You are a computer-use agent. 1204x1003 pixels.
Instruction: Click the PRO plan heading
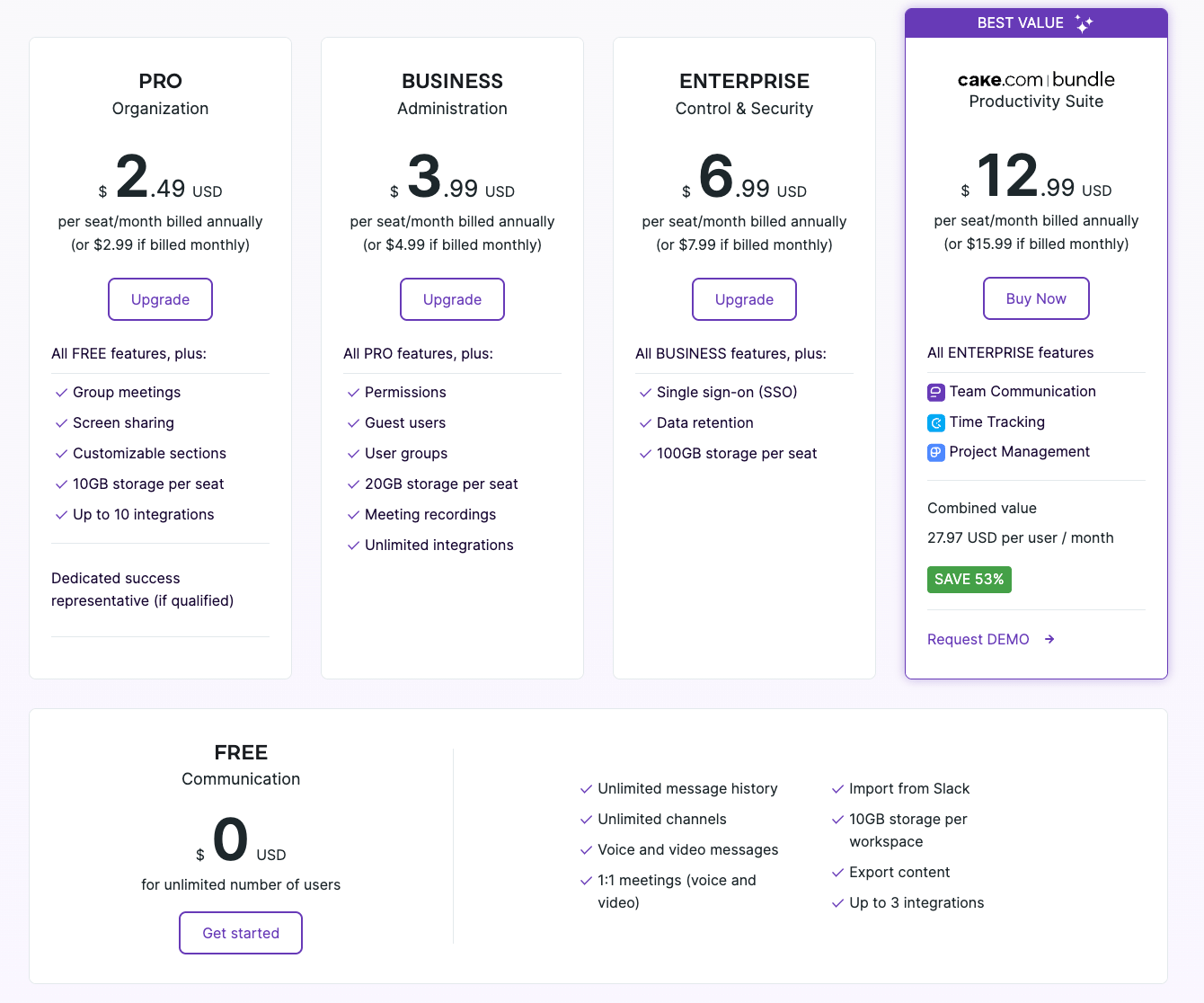(x=160, y=81)
